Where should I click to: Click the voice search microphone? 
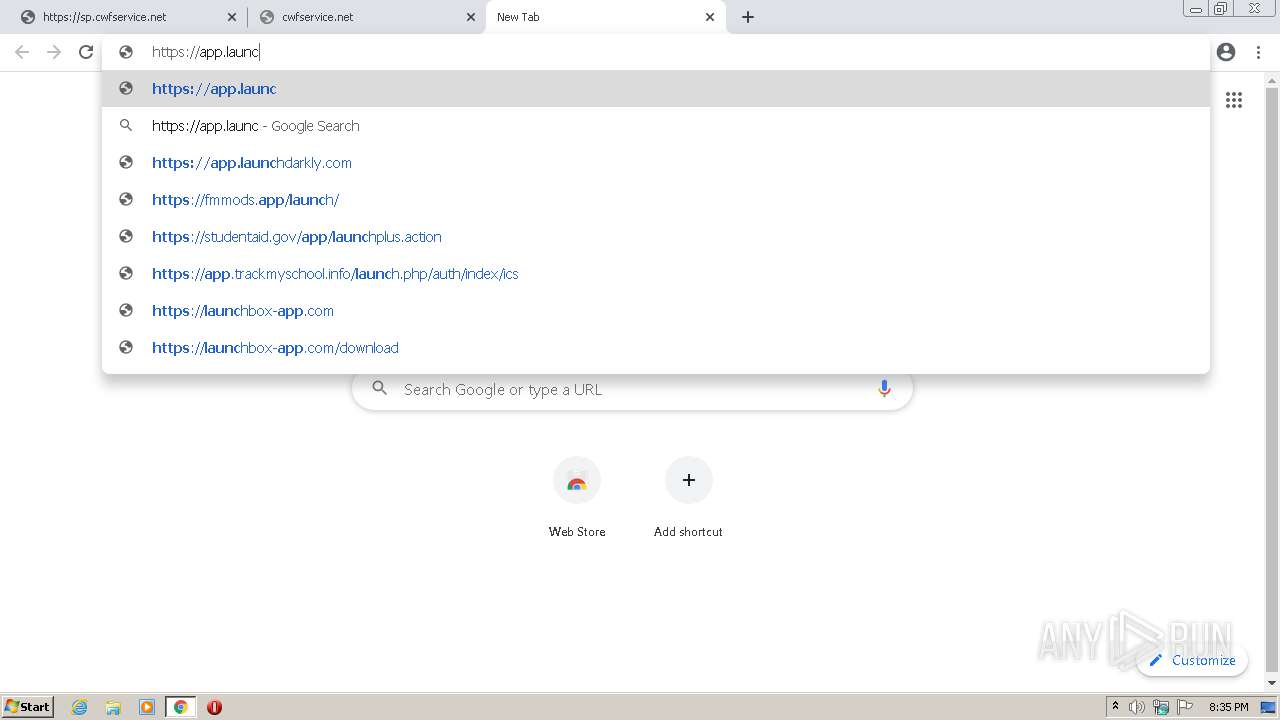click(x=884, y=389)
